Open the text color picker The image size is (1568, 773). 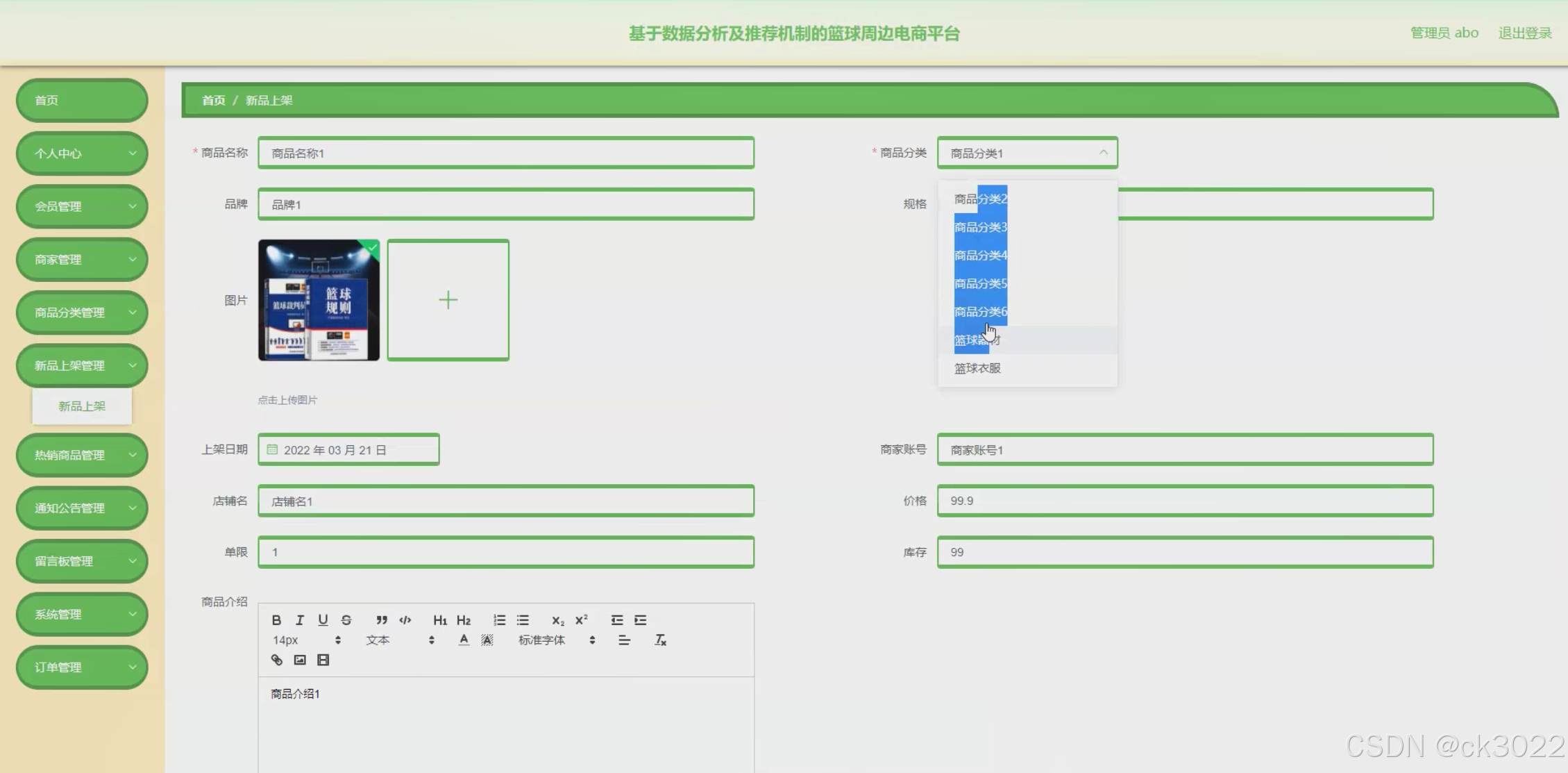464,640
